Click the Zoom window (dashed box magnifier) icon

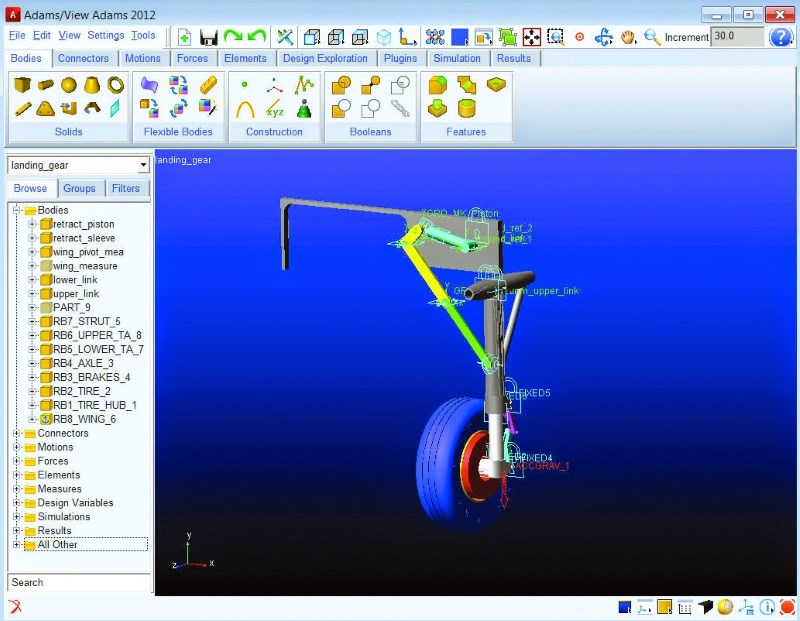pos(555,37)
